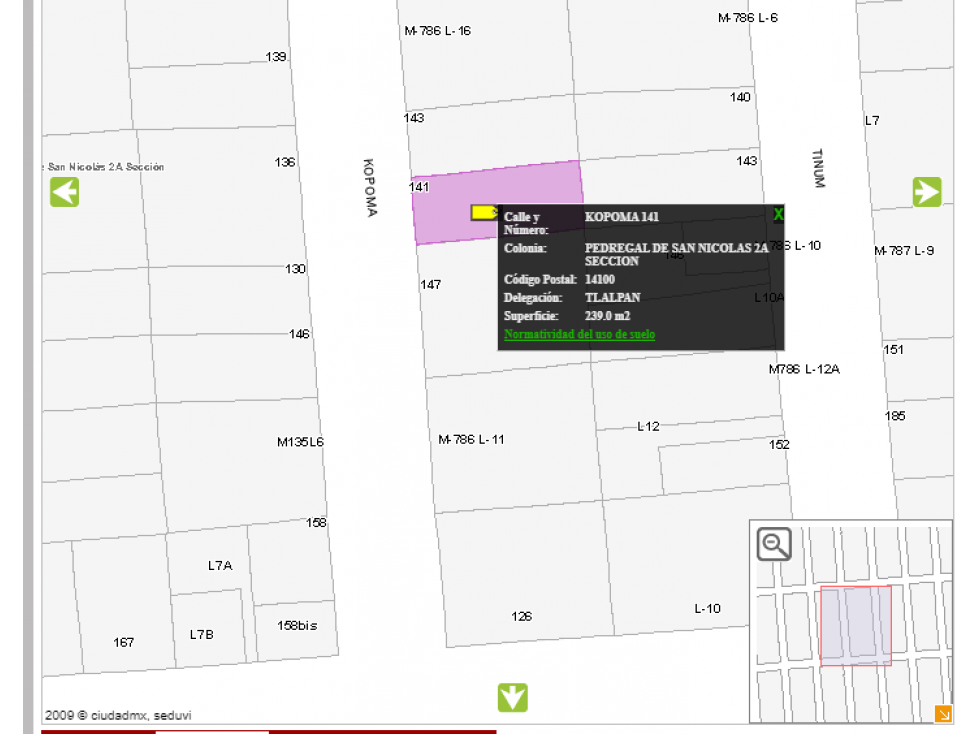Click the KOPOMA 141 address in popup
Viewport: 979px width, 734px height.
pos(622,217)
